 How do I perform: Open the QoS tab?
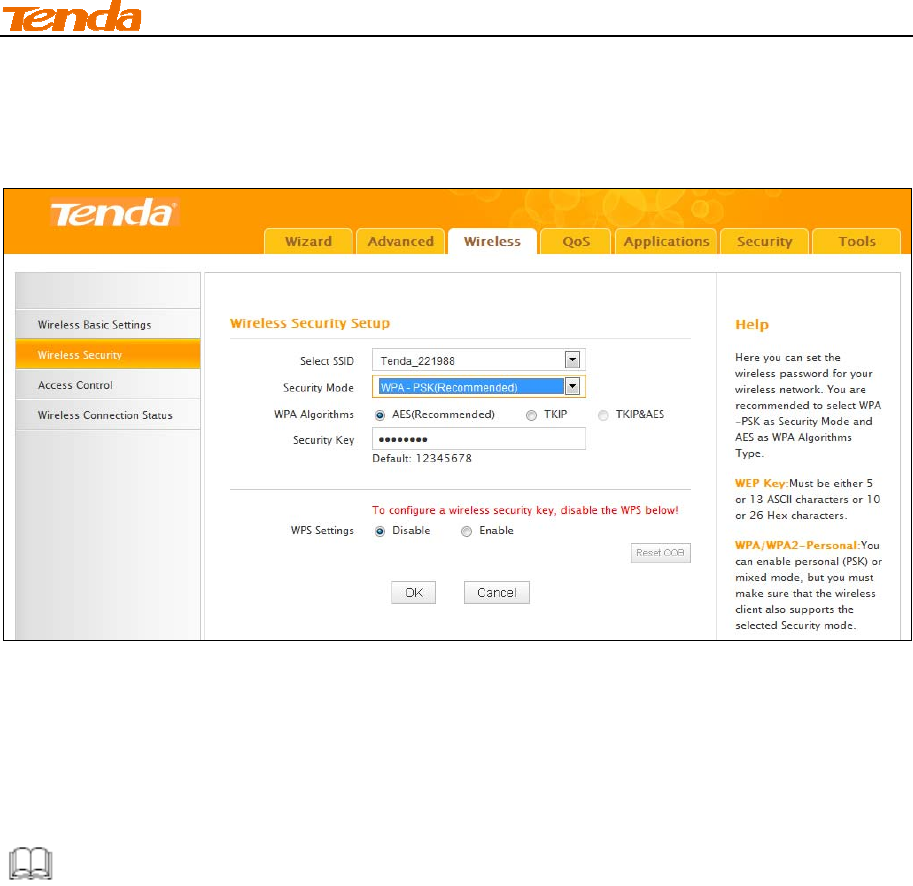[575, 241]
